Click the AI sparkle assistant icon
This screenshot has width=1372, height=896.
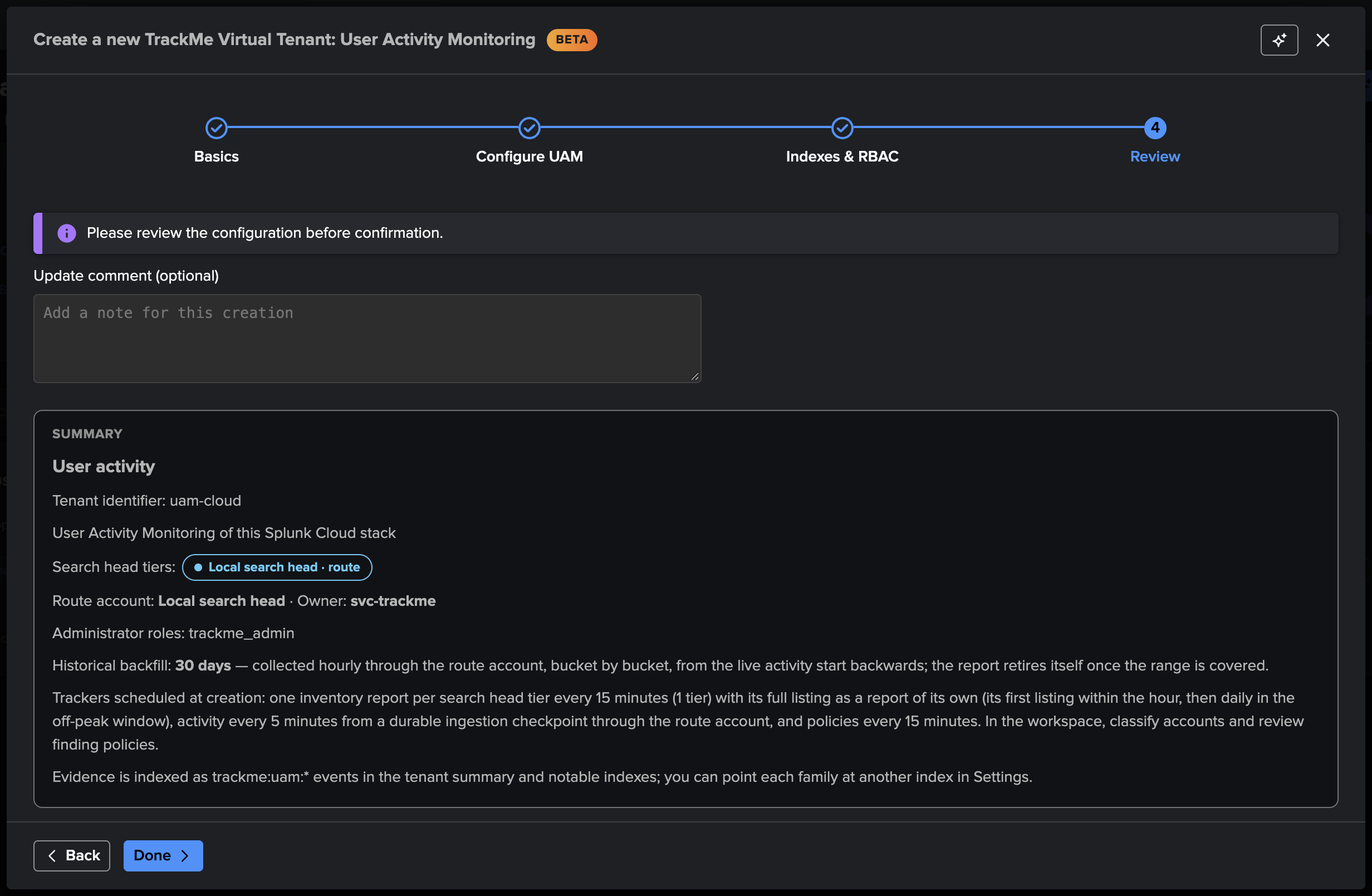click(x=1278, y=40)
